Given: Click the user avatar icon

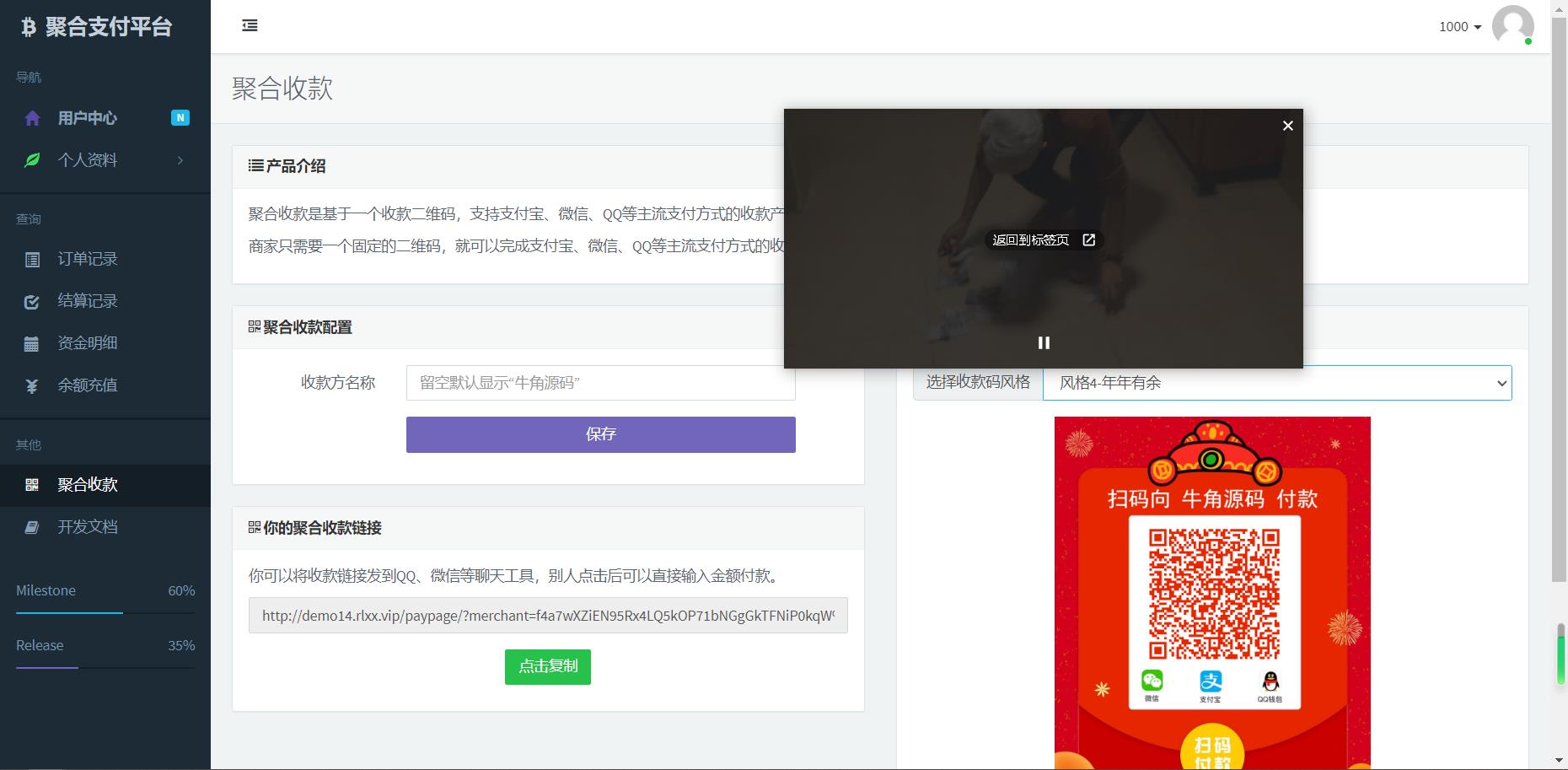Looking at the screenshot, I should click(x=1512, y=25).
